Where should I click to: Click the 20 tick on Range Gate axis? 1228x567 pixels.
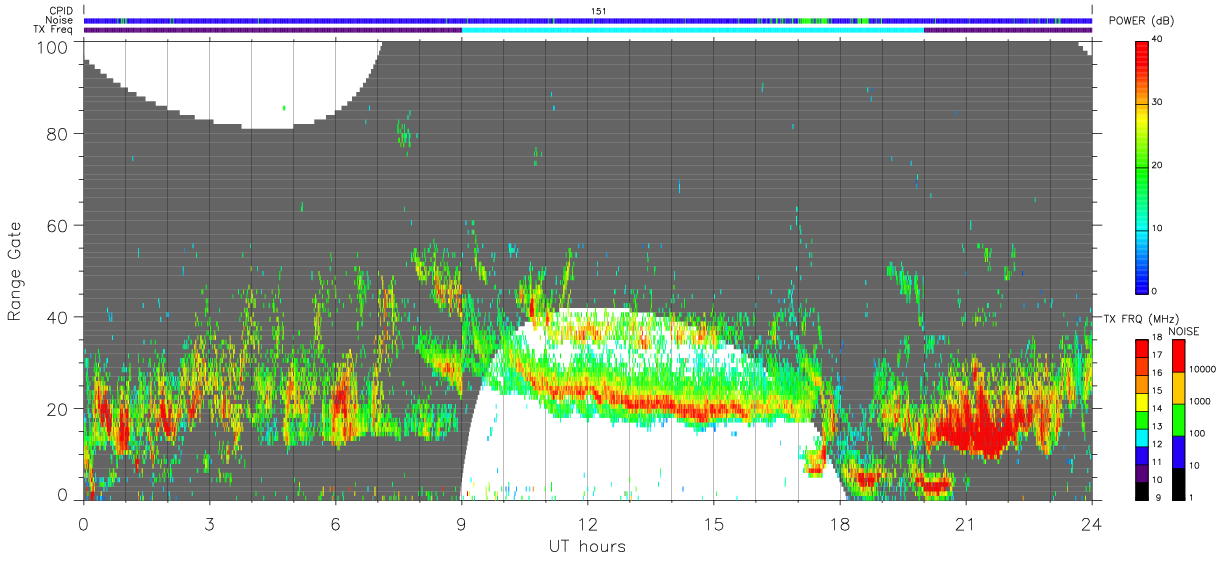coord(59,409)
